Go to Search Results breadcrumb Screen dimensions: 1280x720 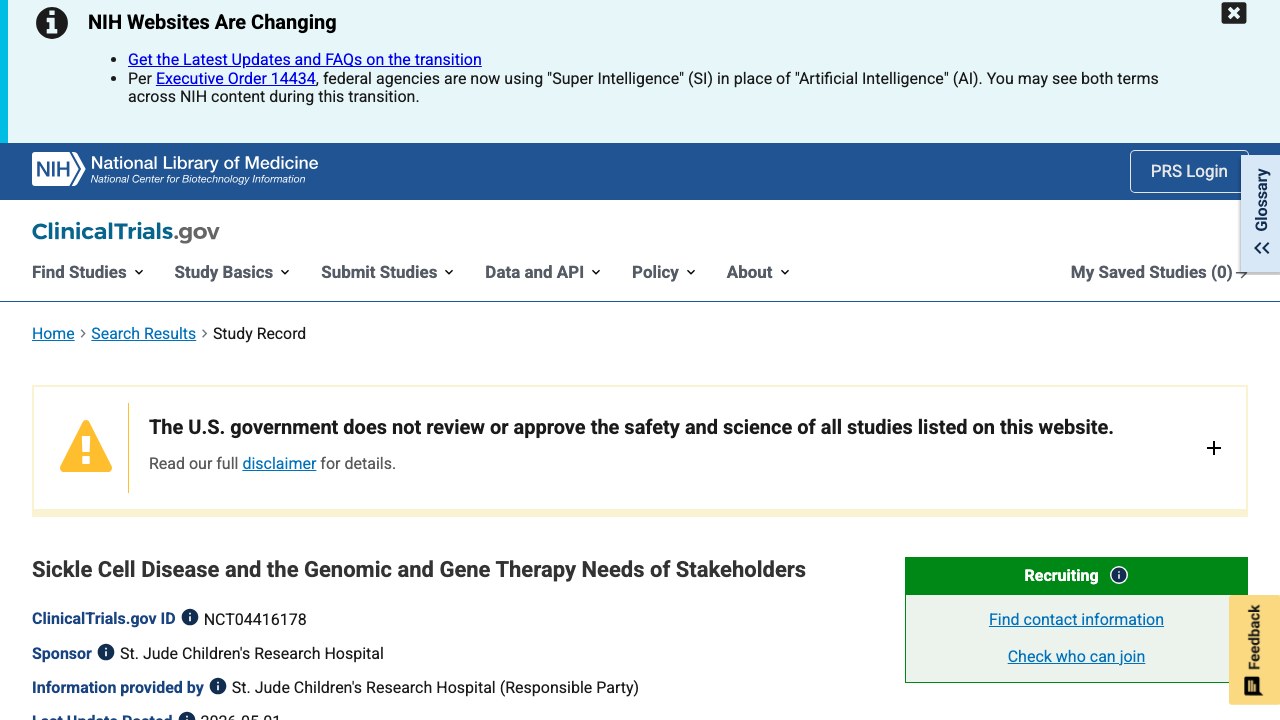[x=143, y=333]
